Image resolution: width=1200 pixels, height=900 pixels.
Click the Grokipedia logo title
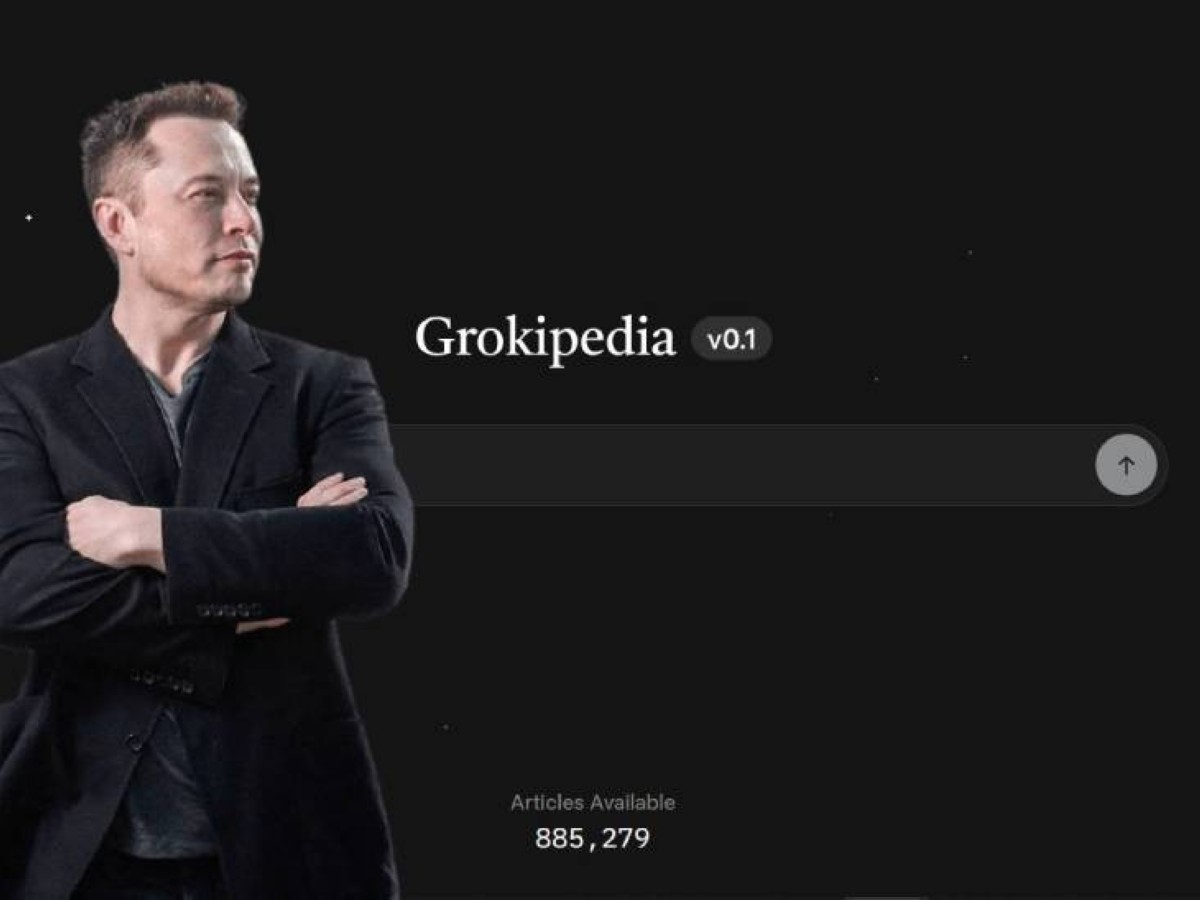click(x=545, y=338)
